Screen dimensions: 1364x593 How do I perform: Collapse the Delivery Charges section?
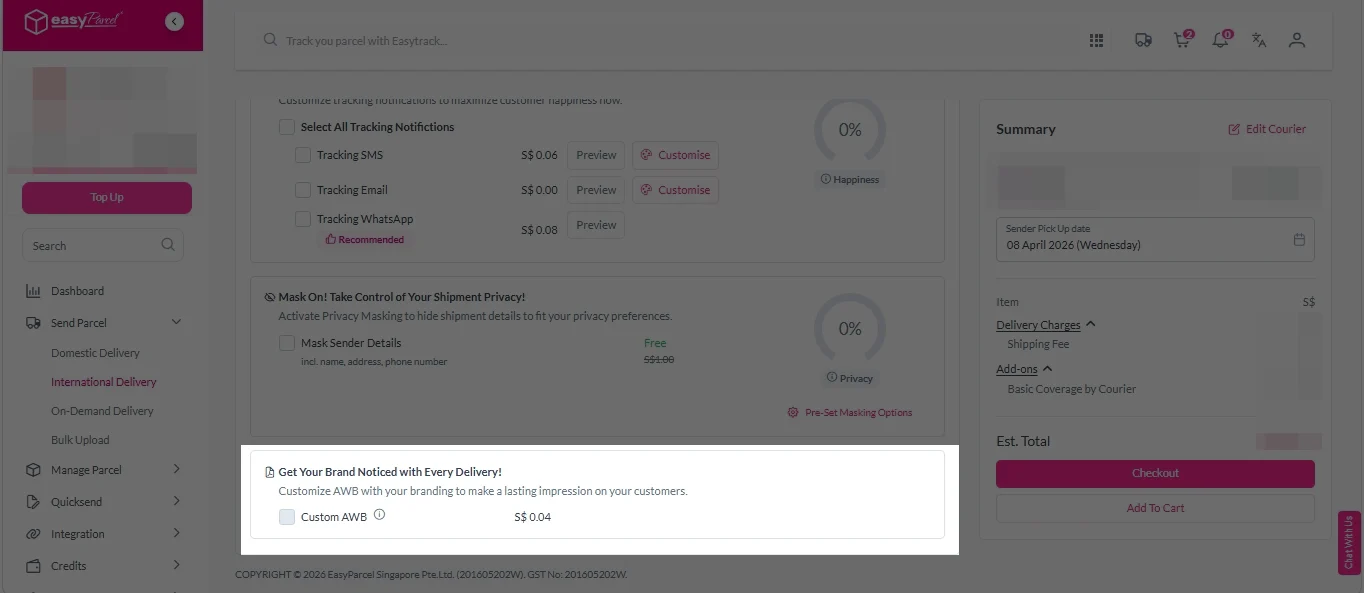(x=1090, y=325)
